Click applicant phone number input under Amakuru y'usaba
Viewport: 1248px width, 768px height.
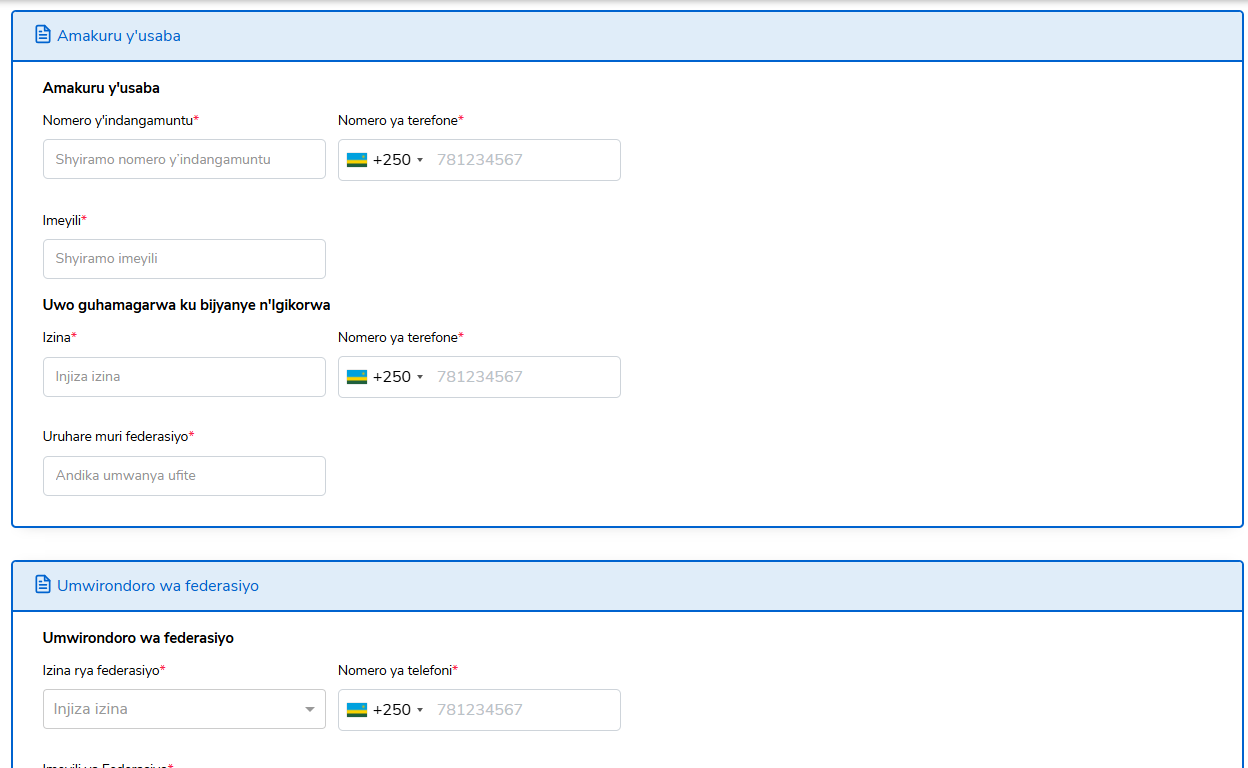(524, 160)
